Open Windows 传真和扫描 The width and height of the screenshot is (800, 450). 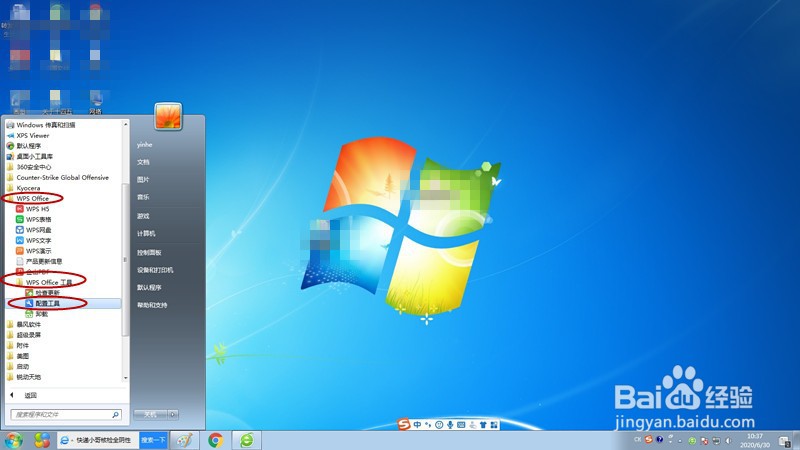[41, 125]
